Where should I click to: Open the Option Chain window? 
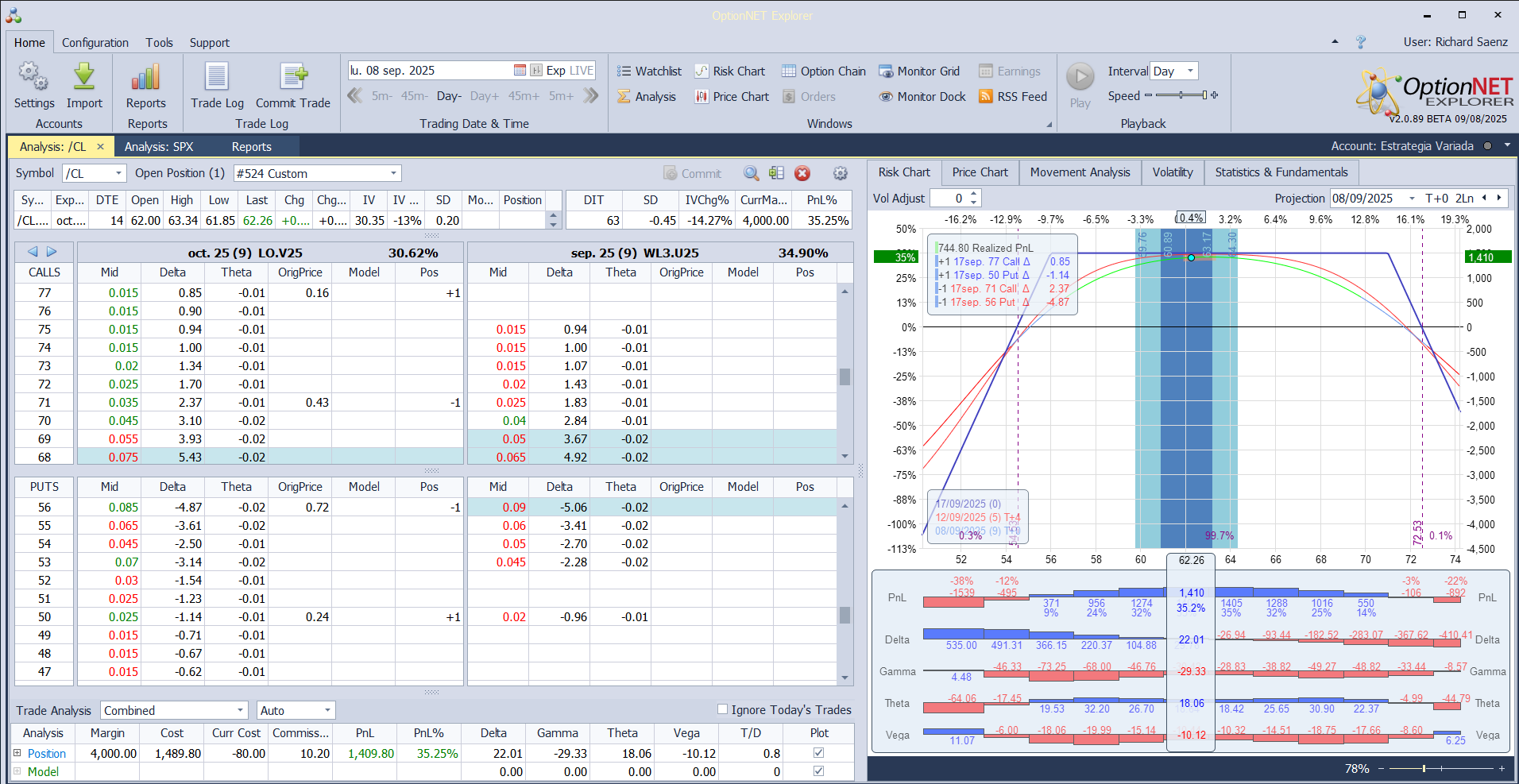pyautogui.click(x=824, y=71)
